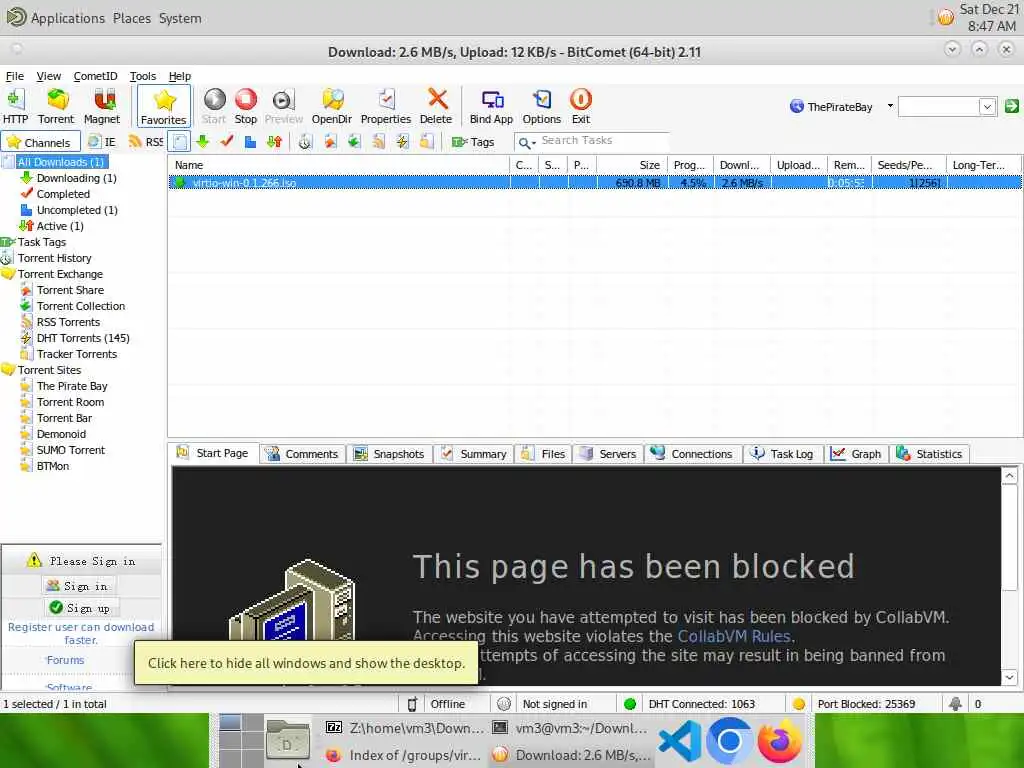Exit BitComet via the toolbar

[x=581, y=106]
